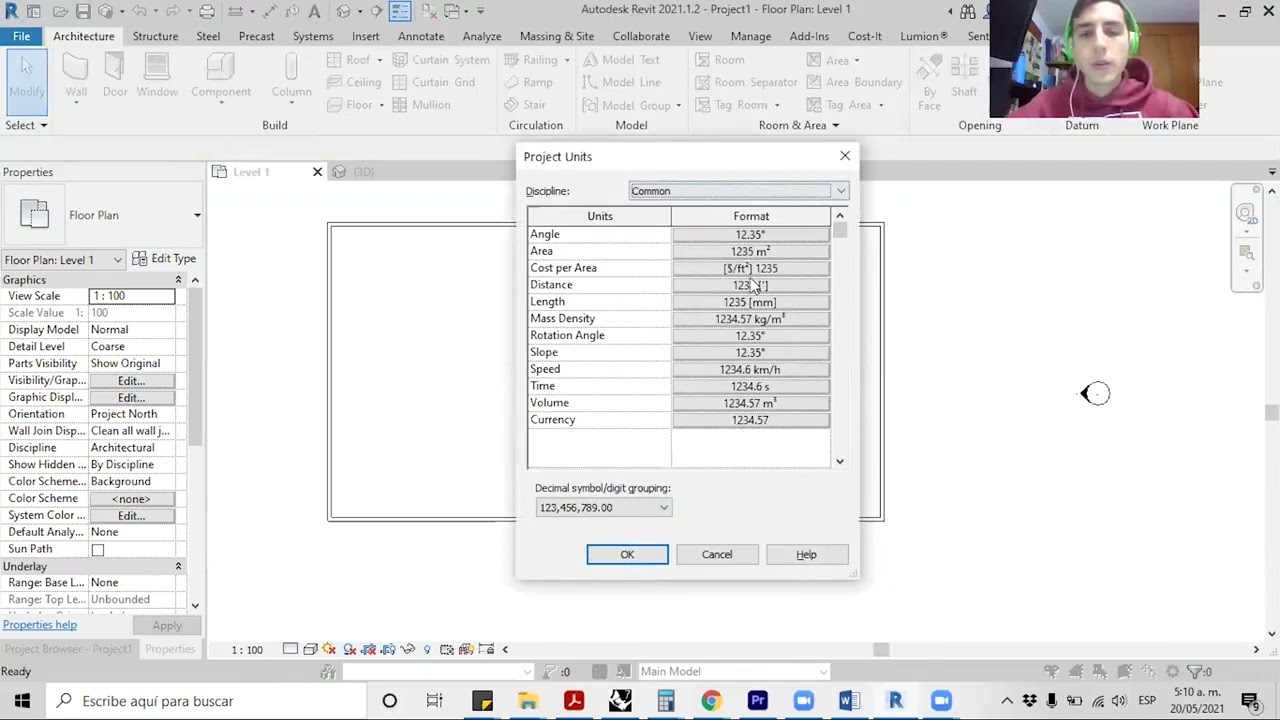
Task: Click the Redo arrow icon
Action: click(x=172, y=11)
